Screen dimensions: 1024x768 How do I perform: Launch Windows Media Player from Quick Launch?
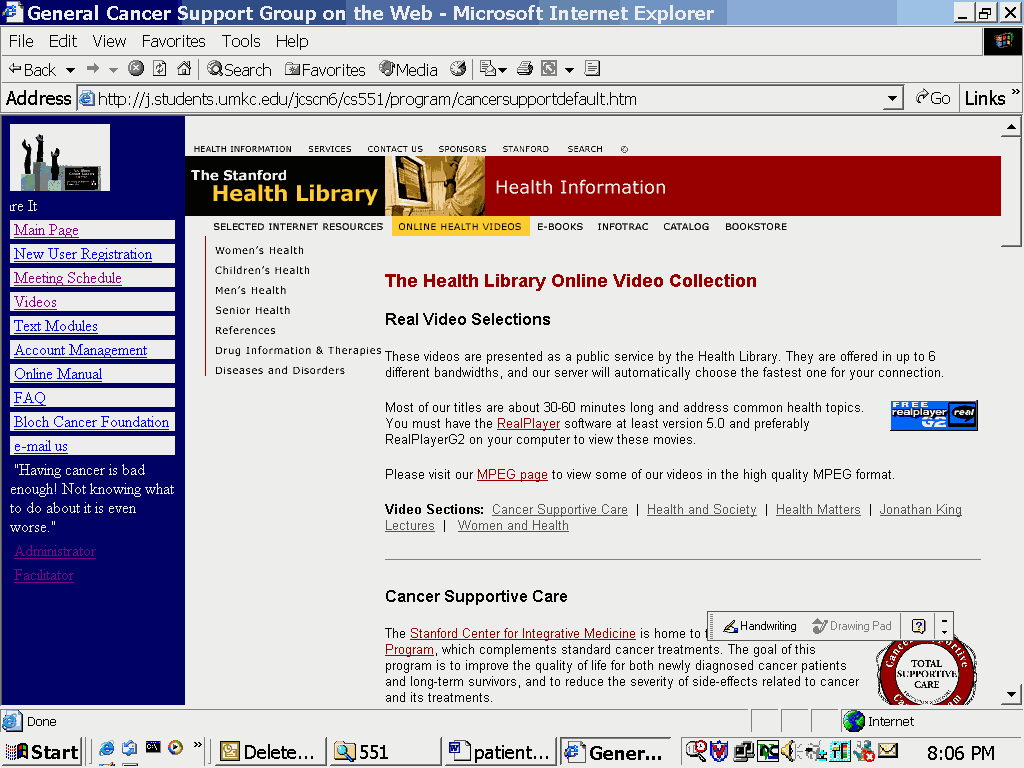(x=175, y=748)
